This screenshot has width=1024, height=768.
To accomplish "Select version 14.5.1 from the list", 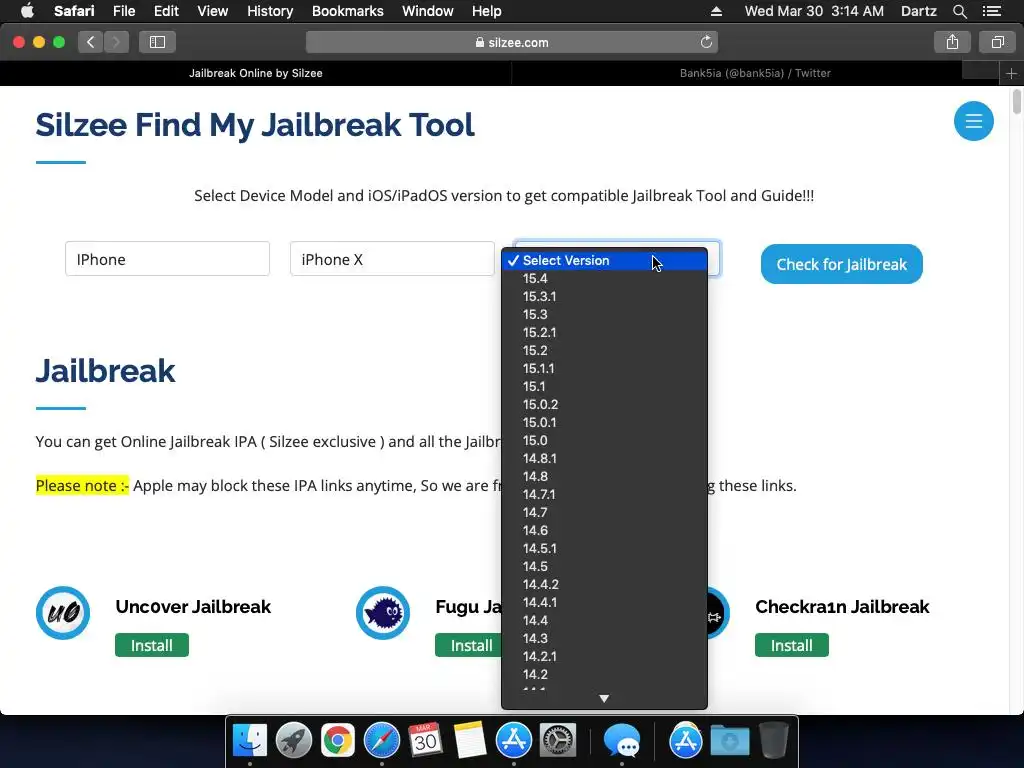I will point(604,549).
